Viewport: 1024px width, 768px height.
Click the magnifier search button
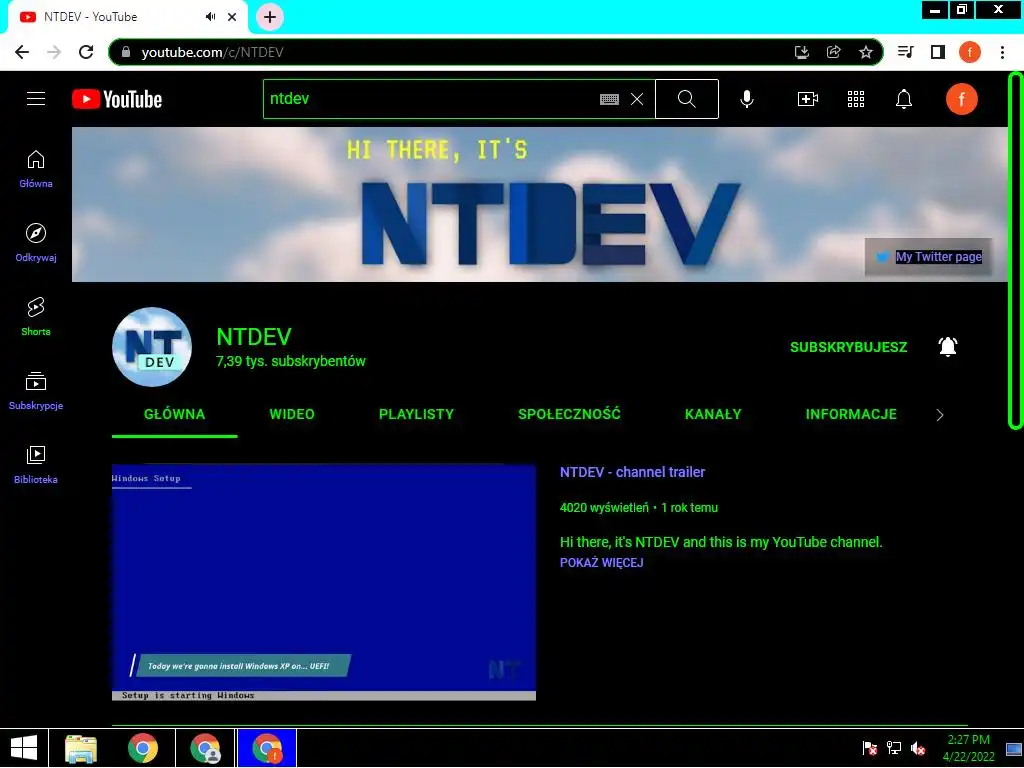[686, 99]
